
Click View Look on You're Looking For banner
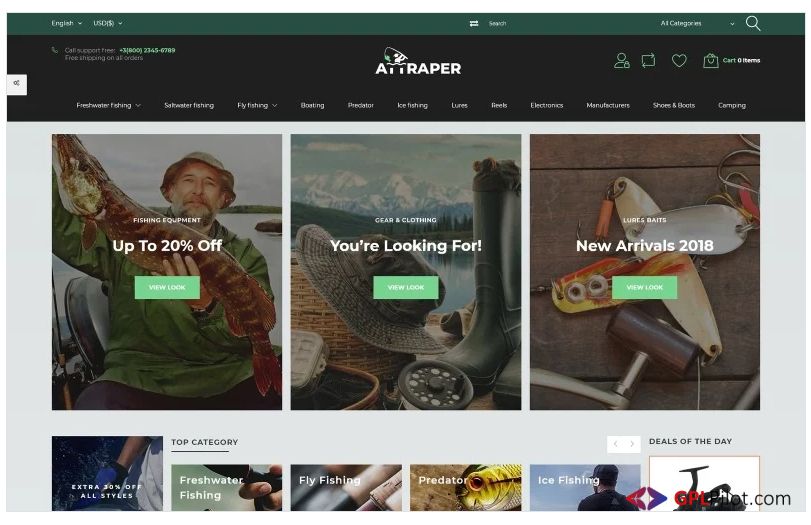point(406,288)
